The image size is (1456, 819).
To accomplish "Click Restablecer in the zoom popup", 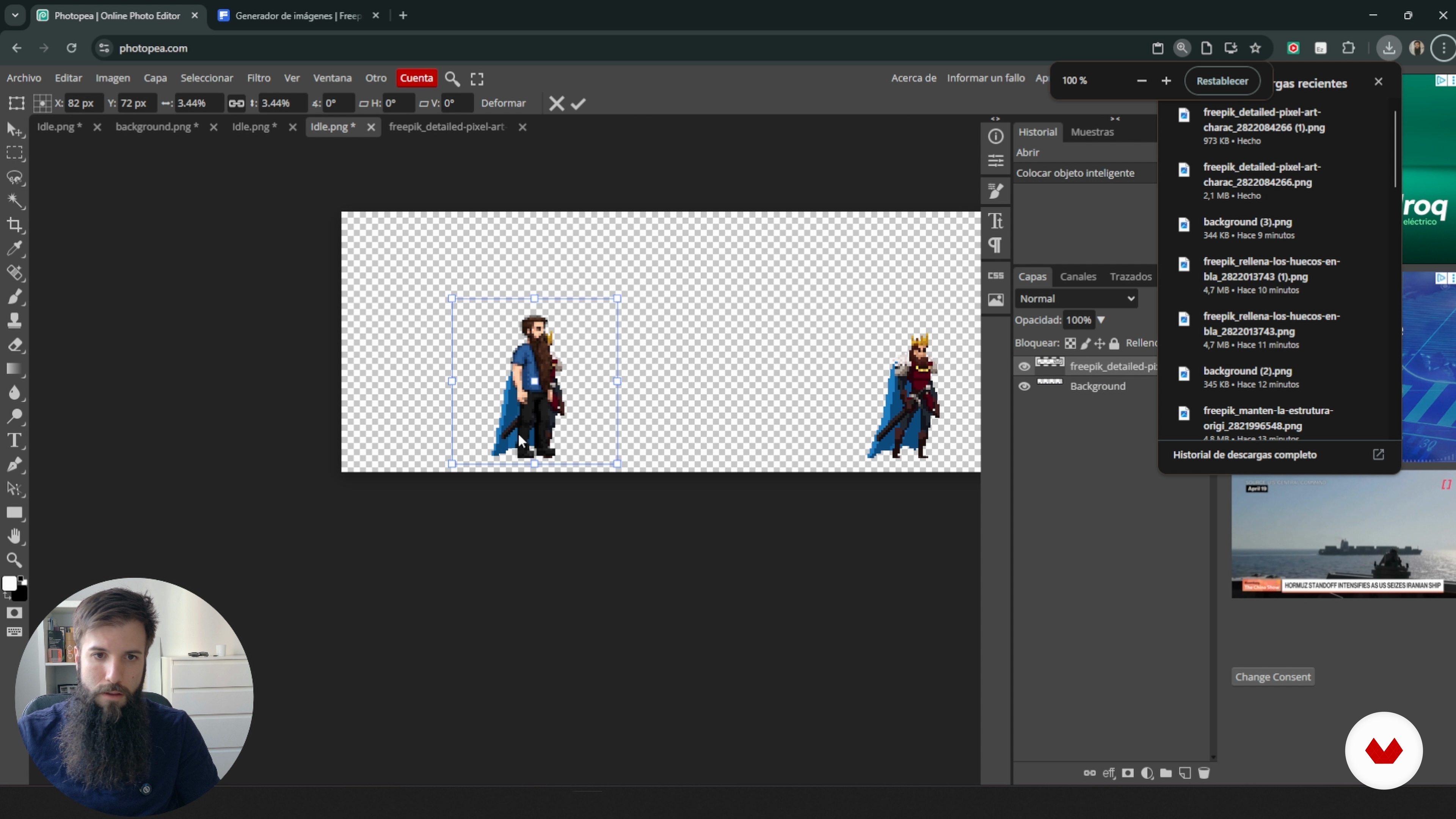I will [1222, 81].
